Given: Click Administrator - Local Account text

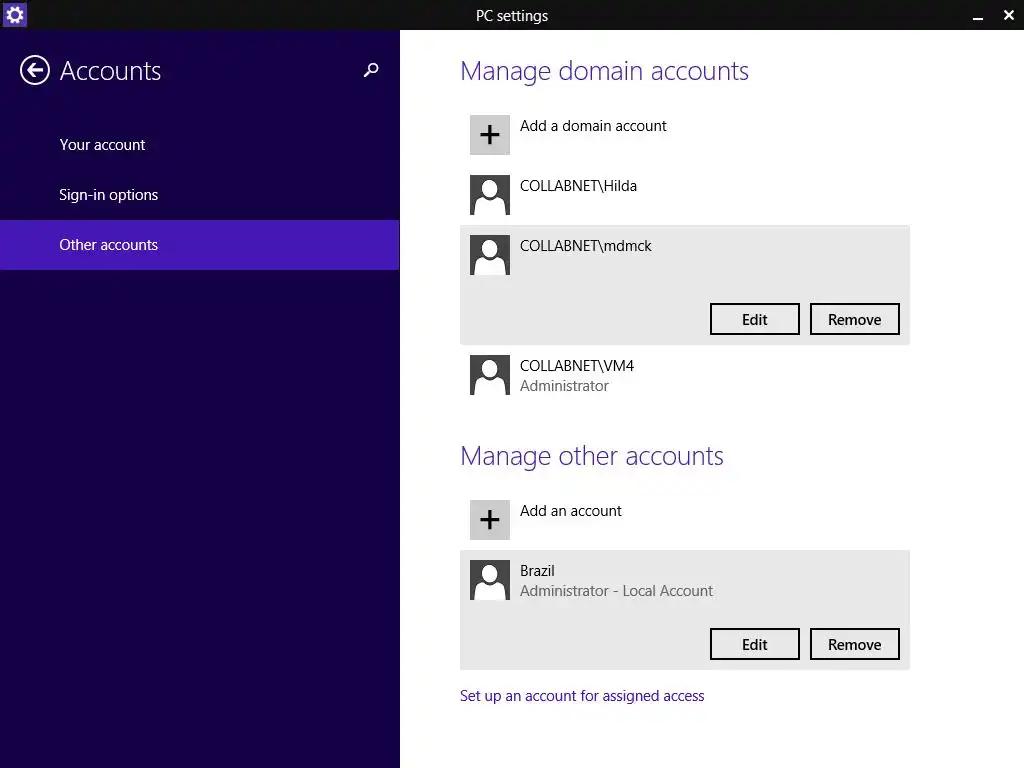Looking at the screenshot, I should [x=616, y=591].
